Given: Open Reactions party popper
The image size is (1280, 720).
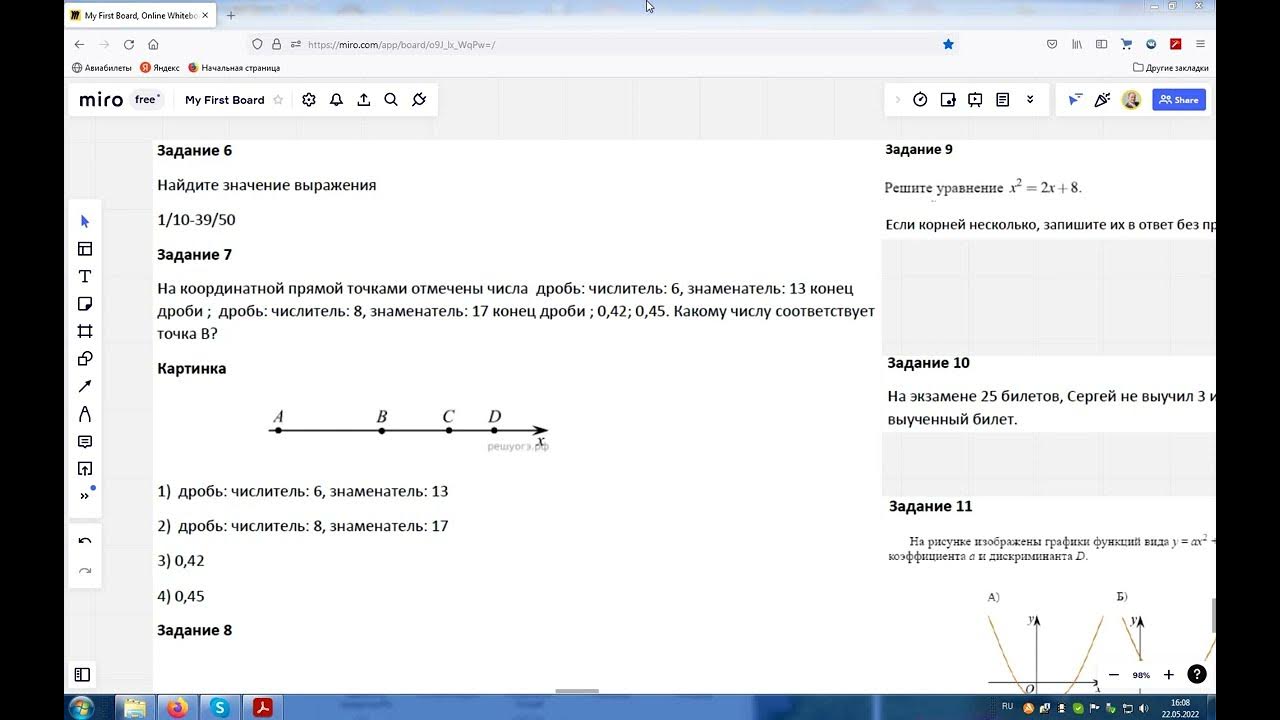Looking at the screenshot, I should [x=1103, y=100].
